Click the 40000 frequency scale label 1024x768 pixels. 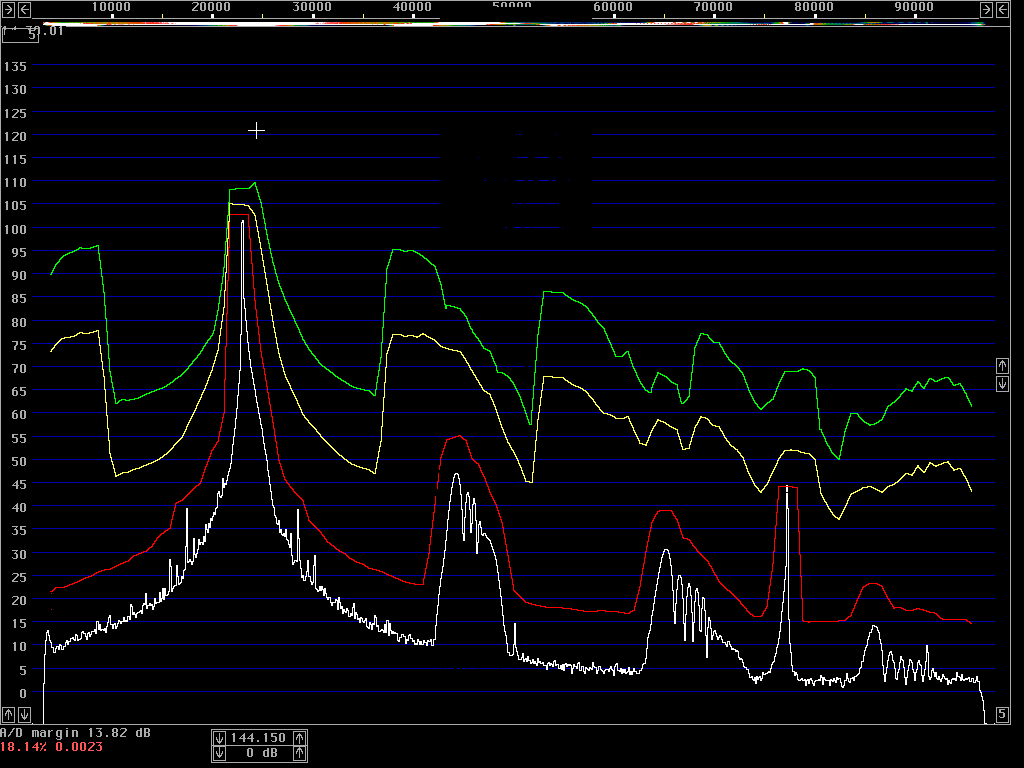click(412, 7)
